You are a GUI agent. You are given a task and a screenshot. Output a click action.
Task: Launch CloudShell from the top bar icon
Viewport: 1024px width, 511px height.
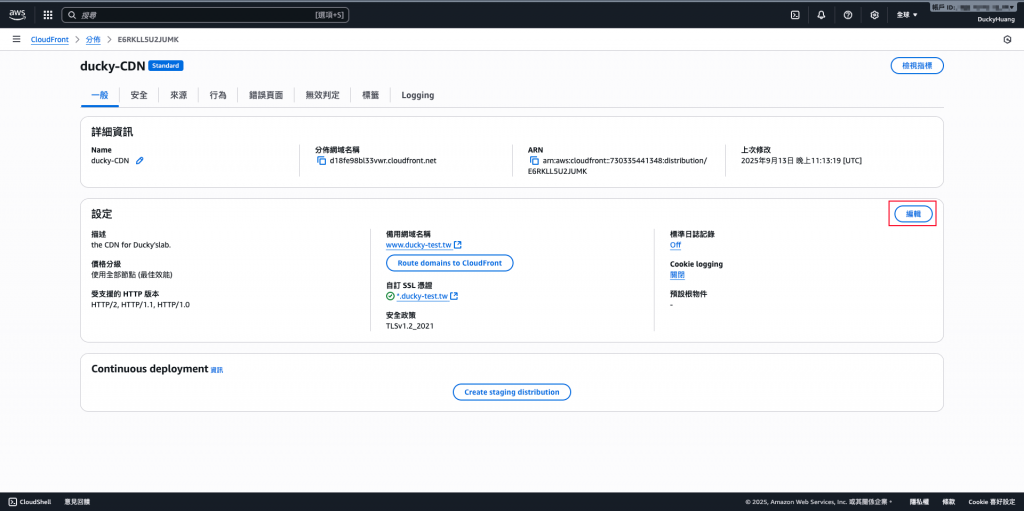click(795, 14)
